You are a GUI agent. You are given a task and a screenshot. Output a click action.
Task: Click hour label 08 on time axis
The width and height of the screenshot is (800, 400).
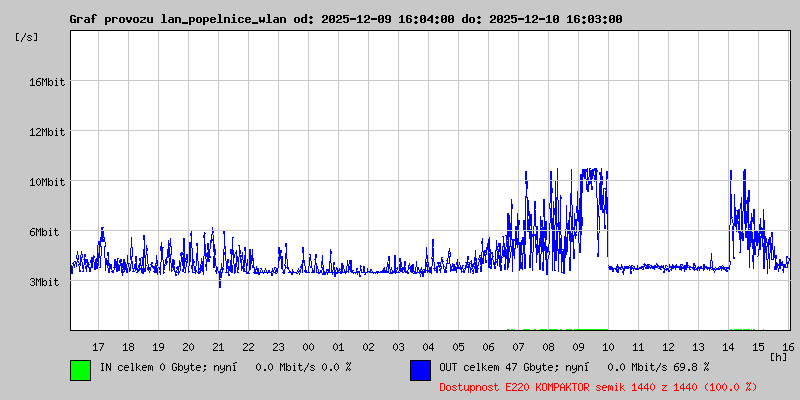coord(548,347)
